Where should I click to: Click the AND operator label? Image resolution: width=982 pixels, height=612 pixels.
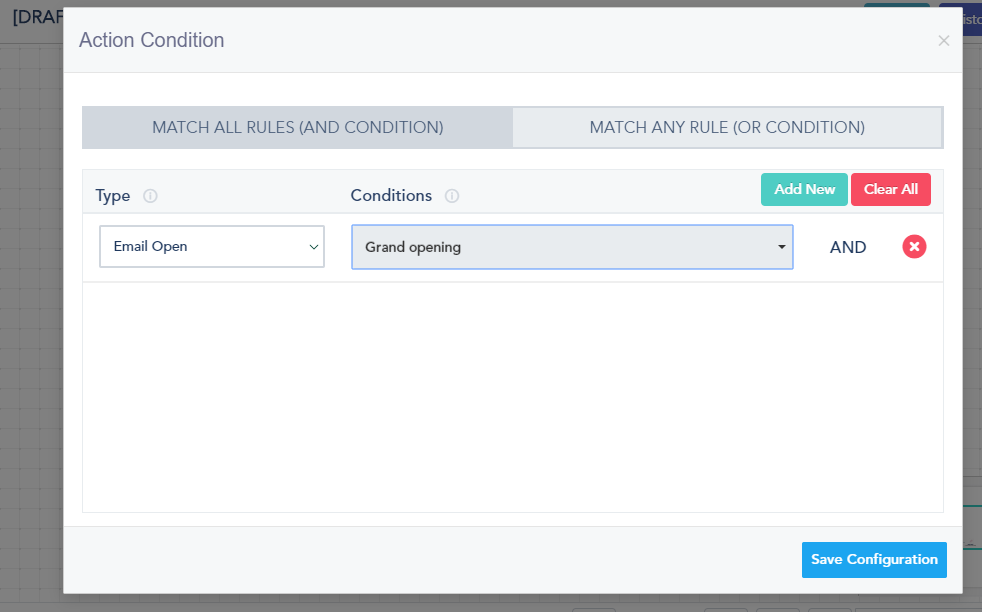tap(848, 247)
